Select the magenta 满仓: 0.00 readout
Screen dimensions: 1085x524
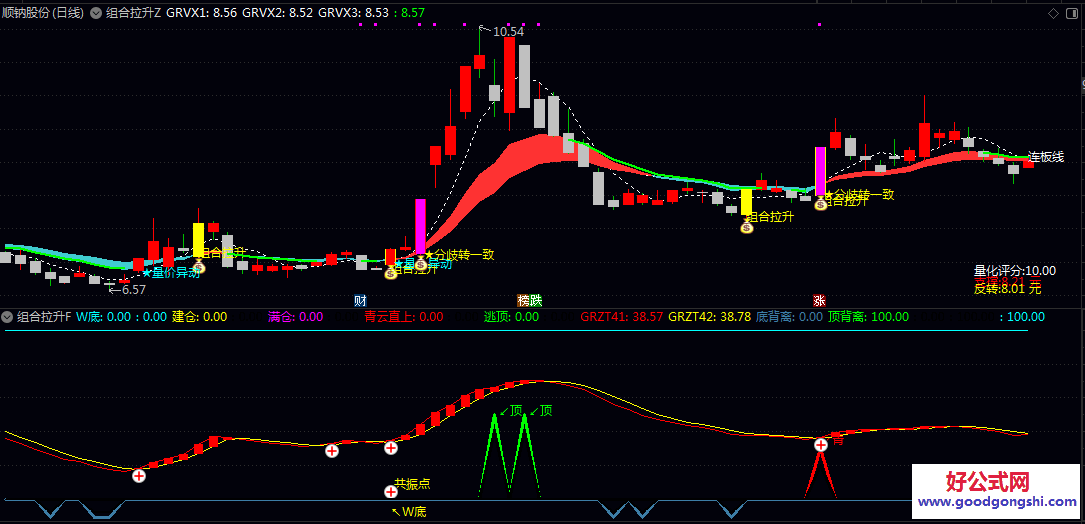pyautogui.click(x=295, y=317)
